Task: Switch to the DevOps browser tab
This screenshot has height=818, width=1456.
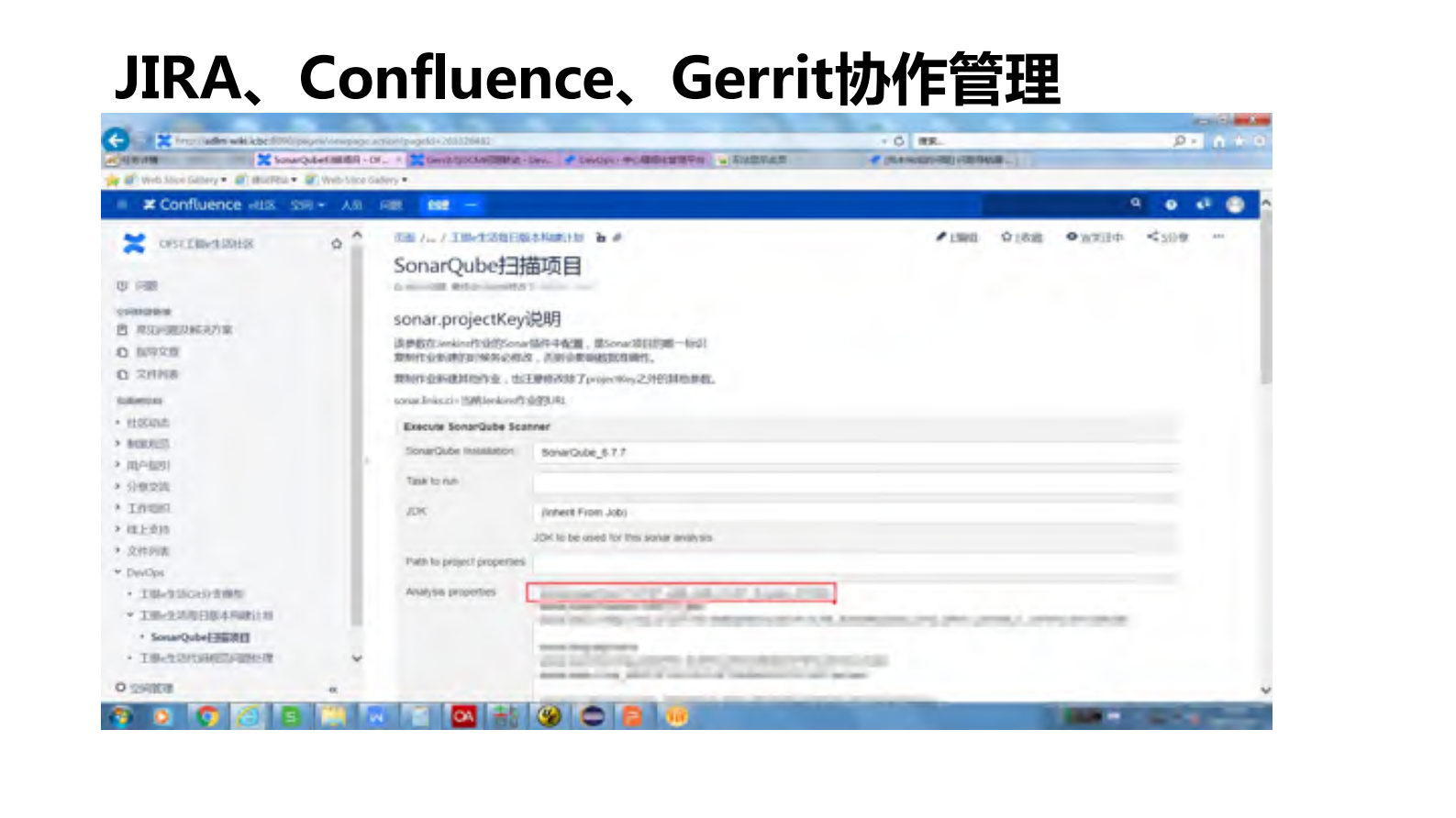Action: click(635, 160)
